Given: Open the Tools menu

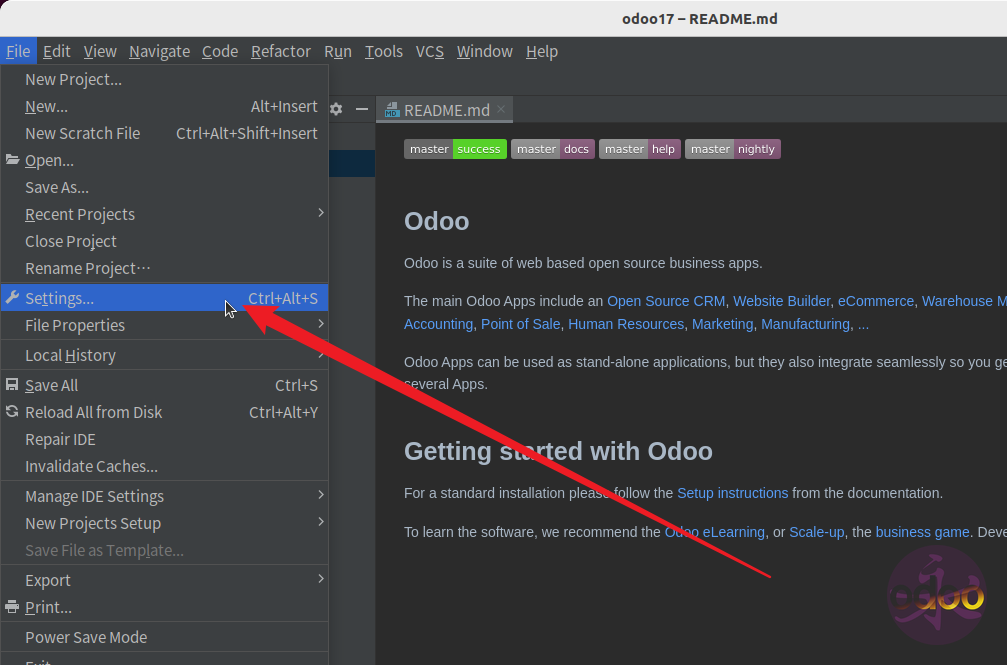Looking at the screenshot, I should pos(384,51).
